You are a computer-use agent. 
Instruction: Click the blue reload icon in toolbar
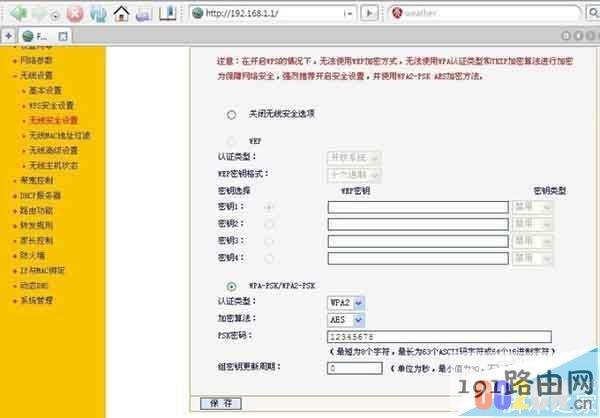coord(98,14)
